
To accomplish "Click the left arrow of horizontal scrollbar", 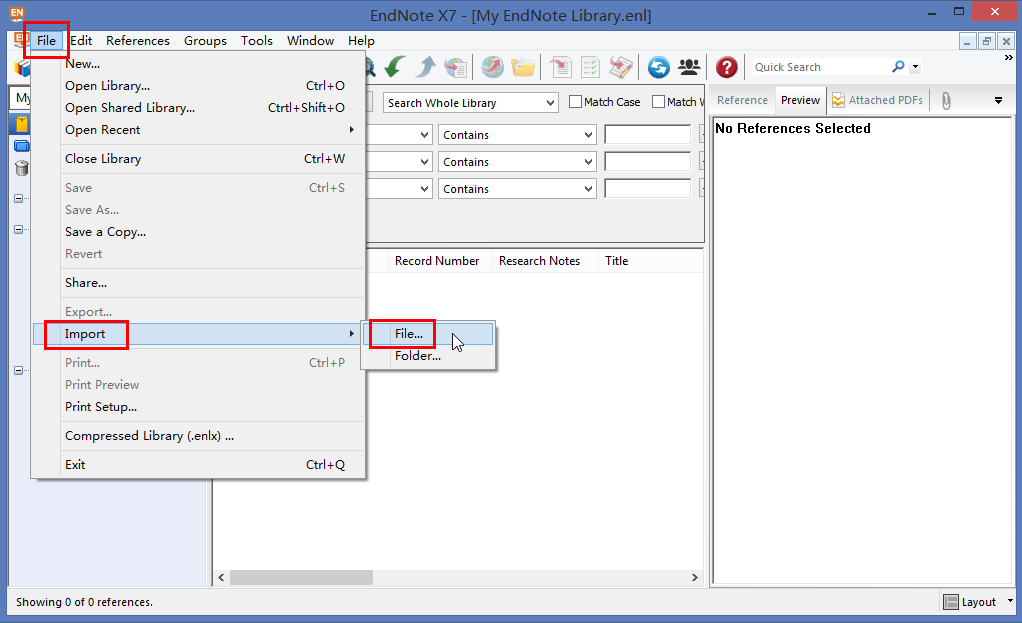I will point(222,577).
